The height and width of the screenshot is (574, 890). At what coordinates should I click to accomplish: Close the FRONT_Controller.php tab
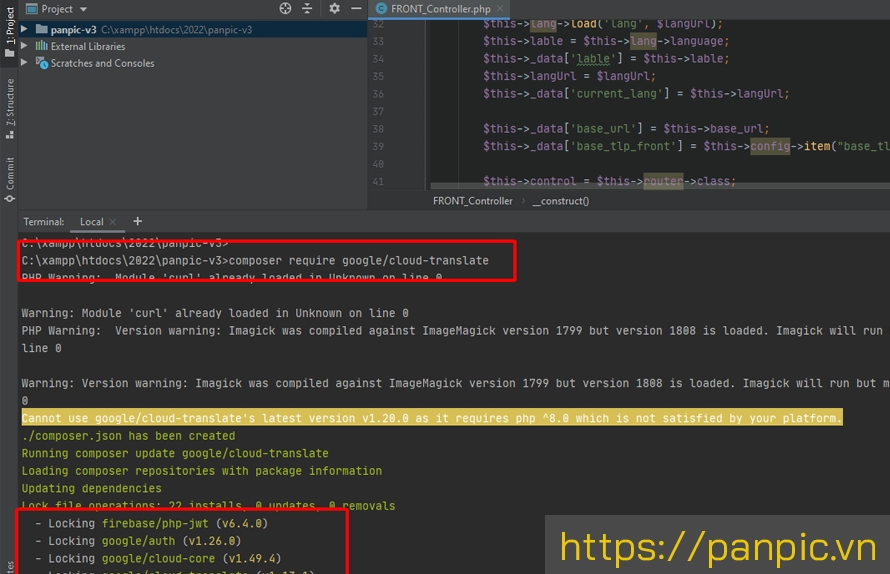coord(499,9)
